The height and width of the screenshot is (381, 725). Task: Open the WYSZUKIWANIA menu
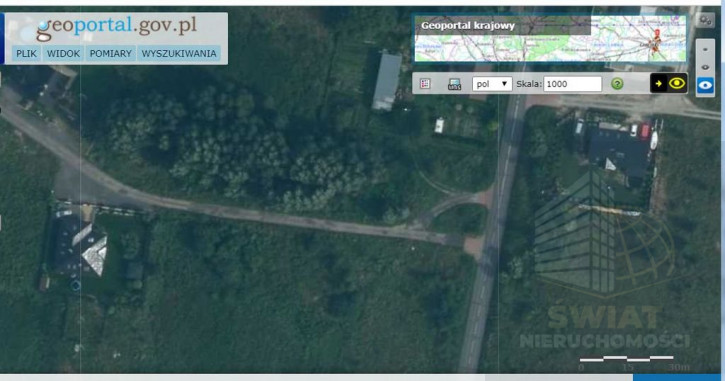[x=179, y=54]
